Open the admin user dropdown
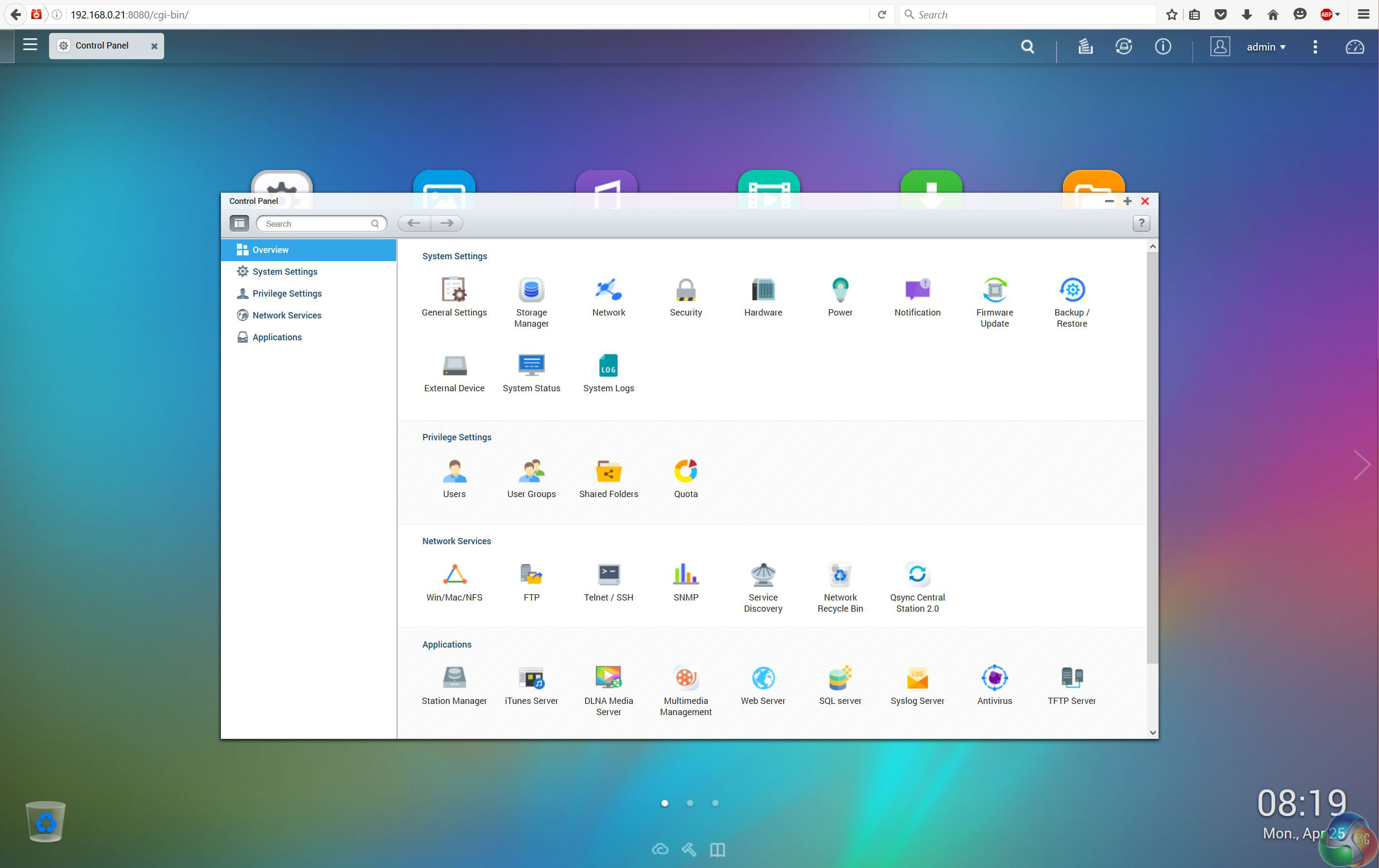The width and height of the screenshot is (1379, 868). tap(1265, 47)
